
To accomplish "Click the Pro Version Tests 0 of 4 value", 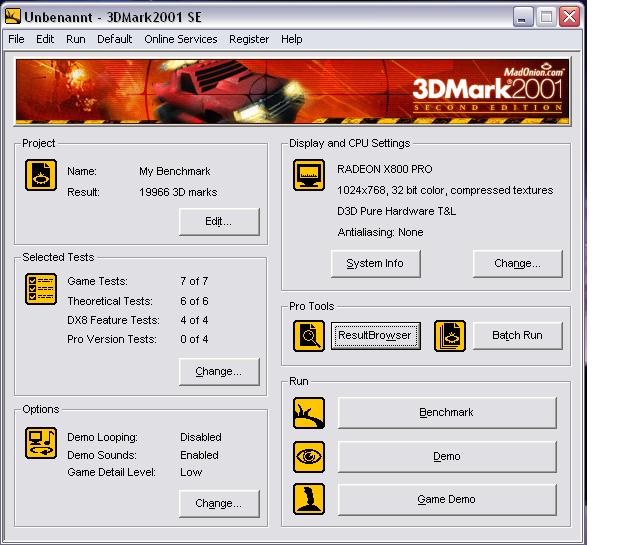I will click(x=194, y=339).
